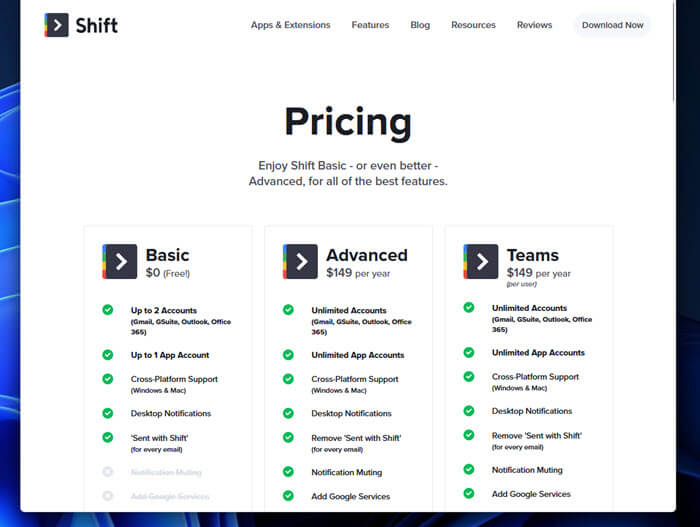Click Teams 'Add Google Services' text
Image resolution: width=700 pixels, height=527 pixels.
point(531,494)
